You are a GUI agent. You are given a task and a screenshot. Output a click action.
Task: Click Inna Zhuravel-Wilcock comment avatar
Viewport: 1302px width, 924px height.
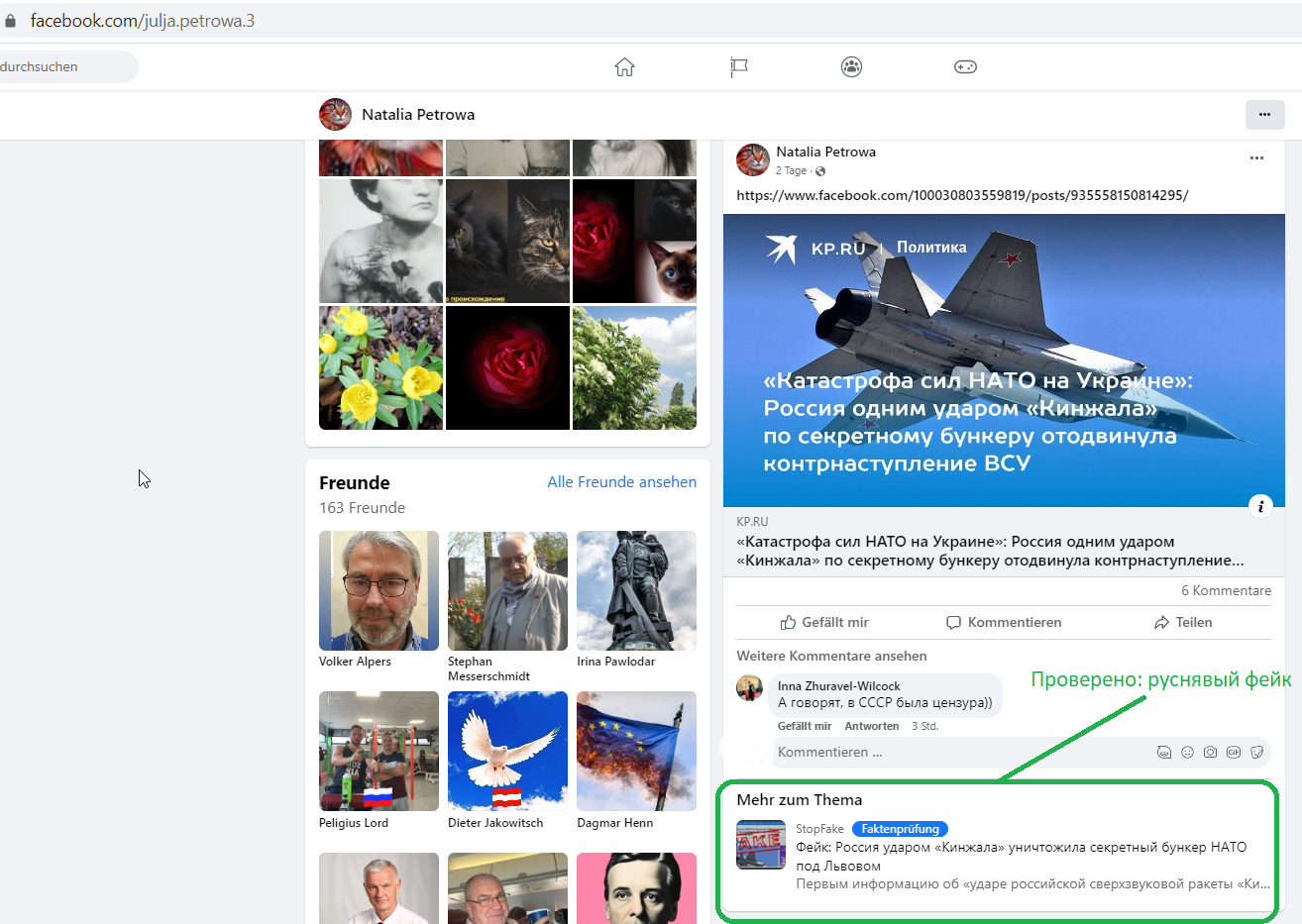tap(750, 687)
